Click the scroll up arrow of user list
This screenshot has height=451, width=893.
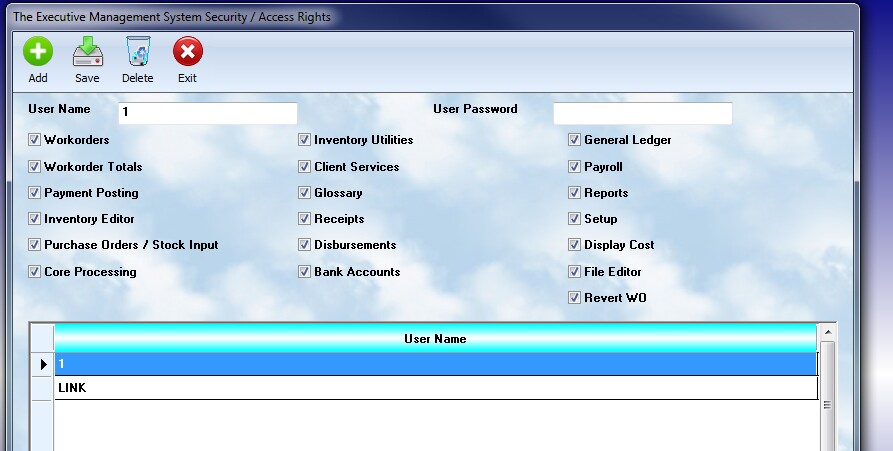coord(827,331)
